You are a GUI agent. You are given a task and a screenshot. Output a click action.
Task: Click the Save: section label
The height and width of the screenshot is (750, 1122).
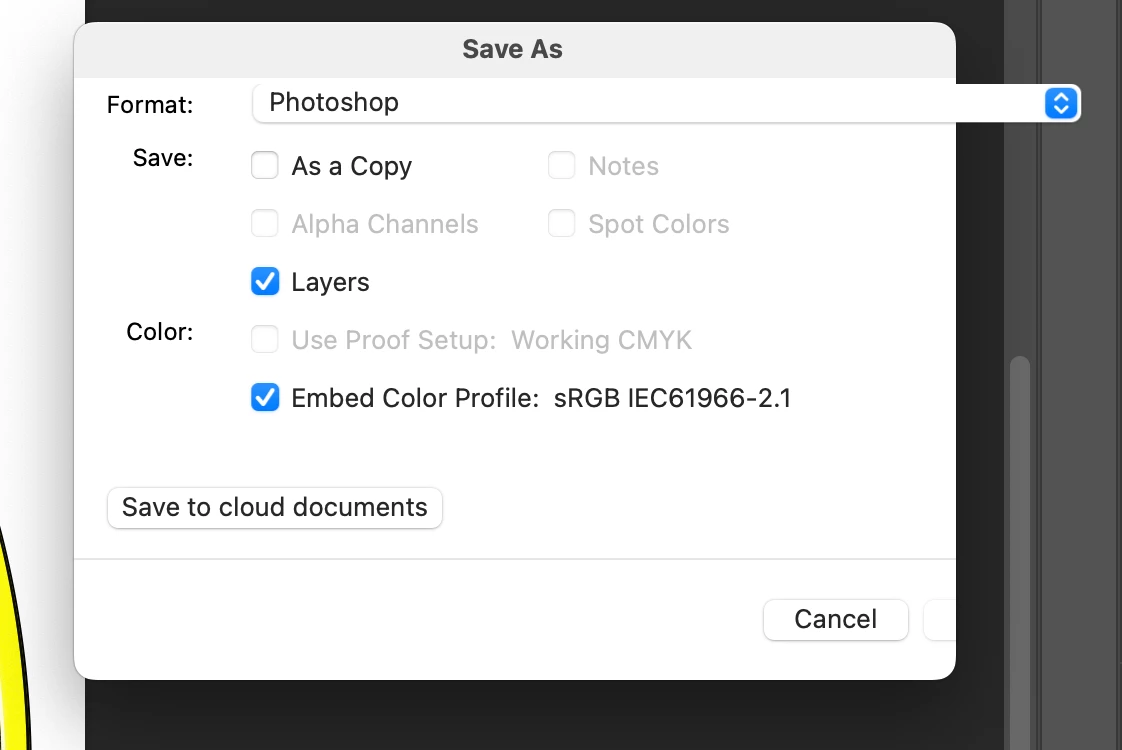click(163, 158)
